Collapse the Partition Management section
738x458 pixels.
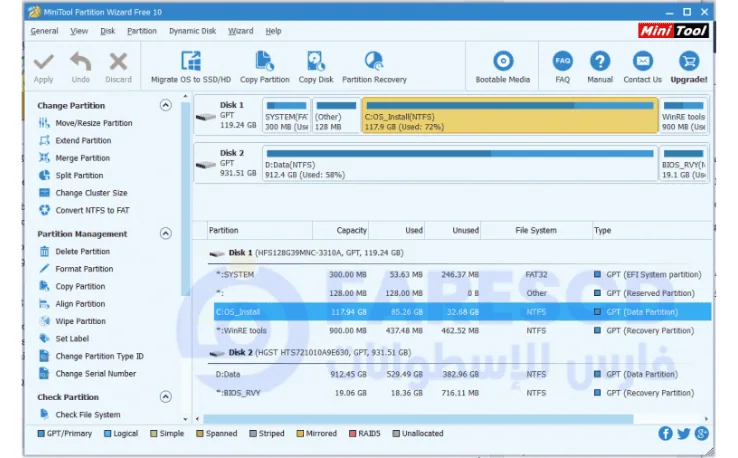coord(165,234)
